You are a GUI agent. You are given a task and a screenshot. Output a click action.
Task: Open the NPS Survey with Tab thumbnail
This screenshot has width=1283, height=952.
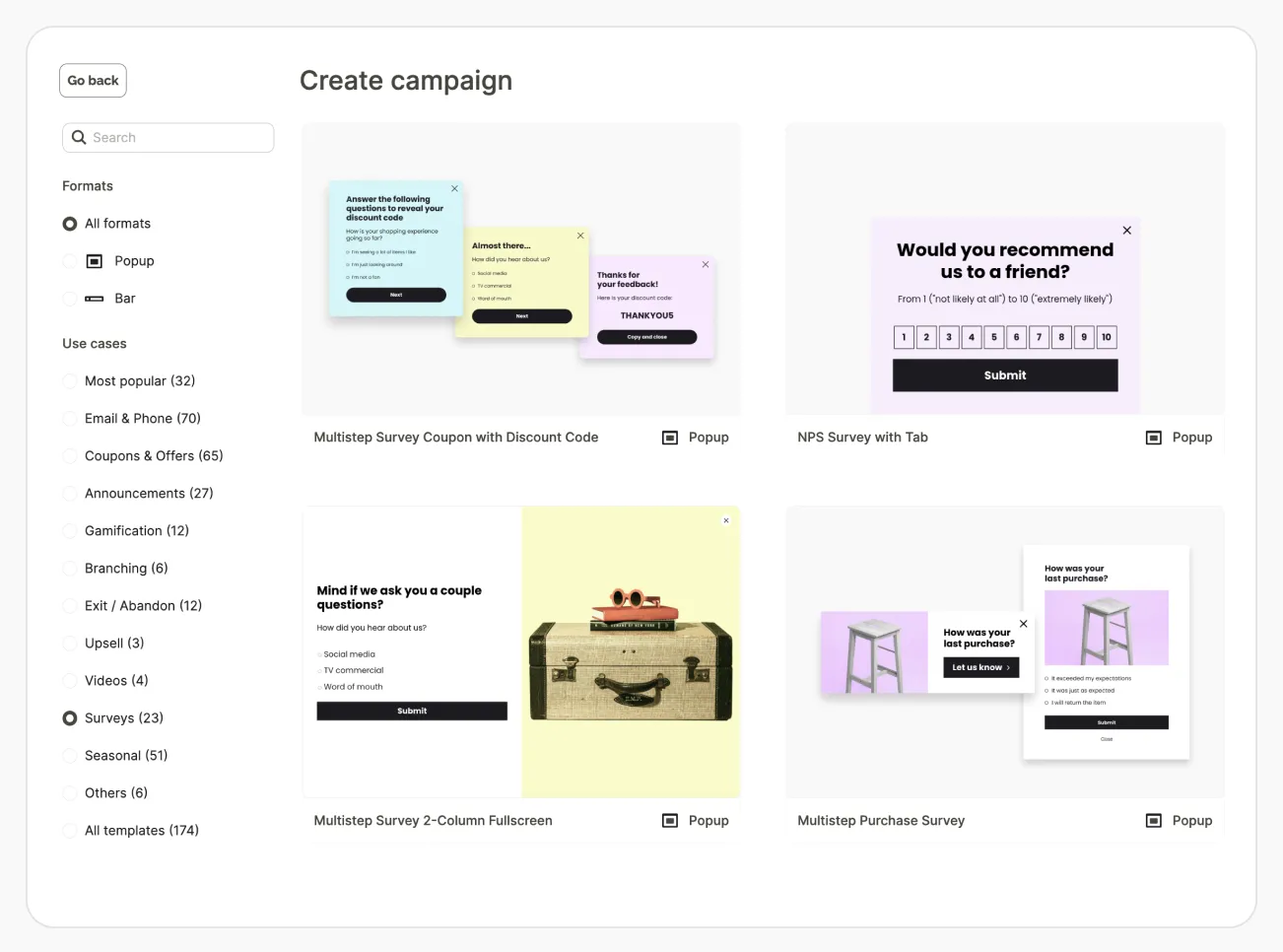pyautogui.click(x=1005, y=269)
